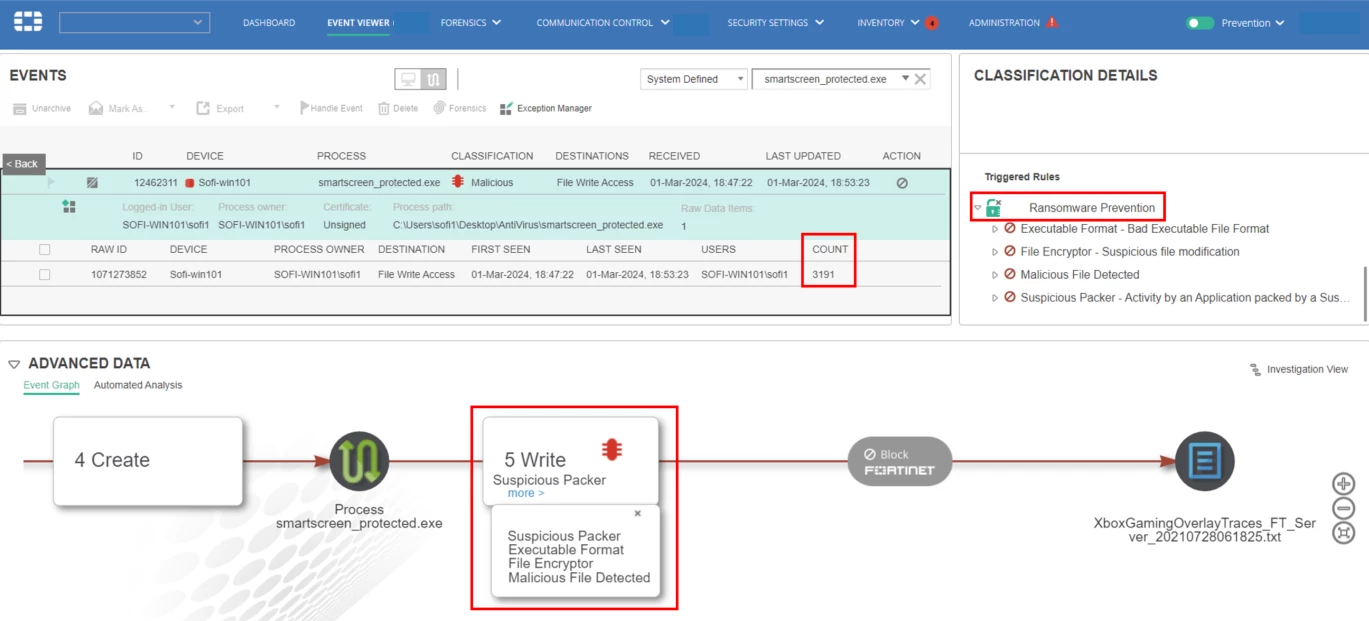This screenshot has width=1369, height=621.
Task: Click the smartscreen_protected.exe process node icon
Action: [x=359, y=462]
